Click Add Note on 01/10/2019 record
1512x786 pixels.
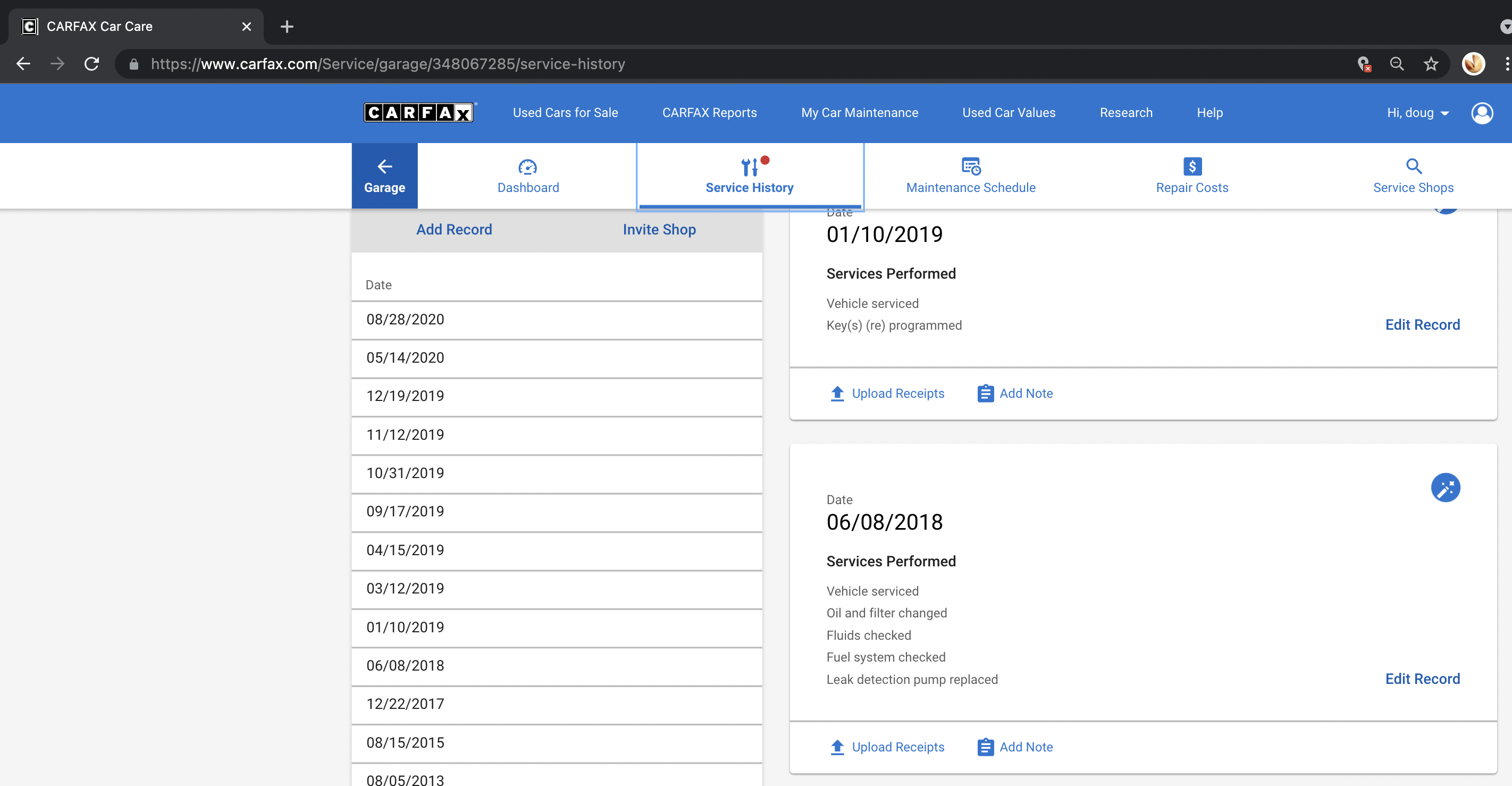pyautogui.click(x=1015, y=394)
